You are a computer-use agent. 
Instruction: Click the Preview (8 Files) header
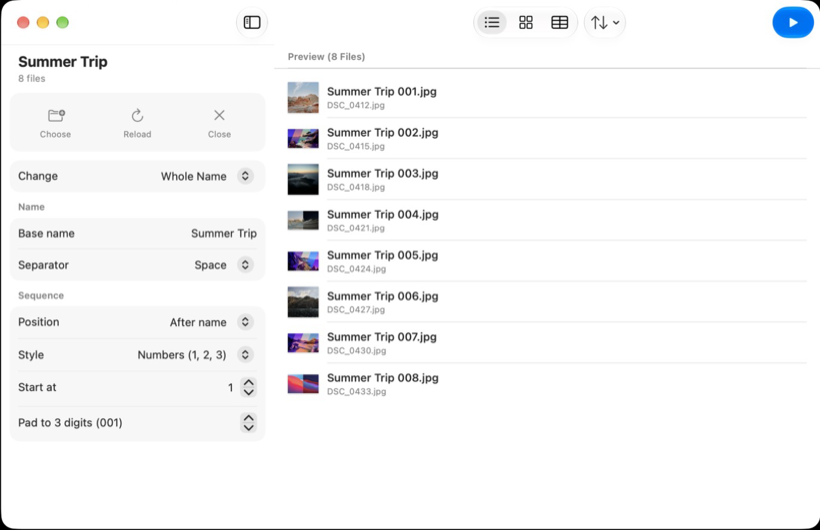(326, 57)
